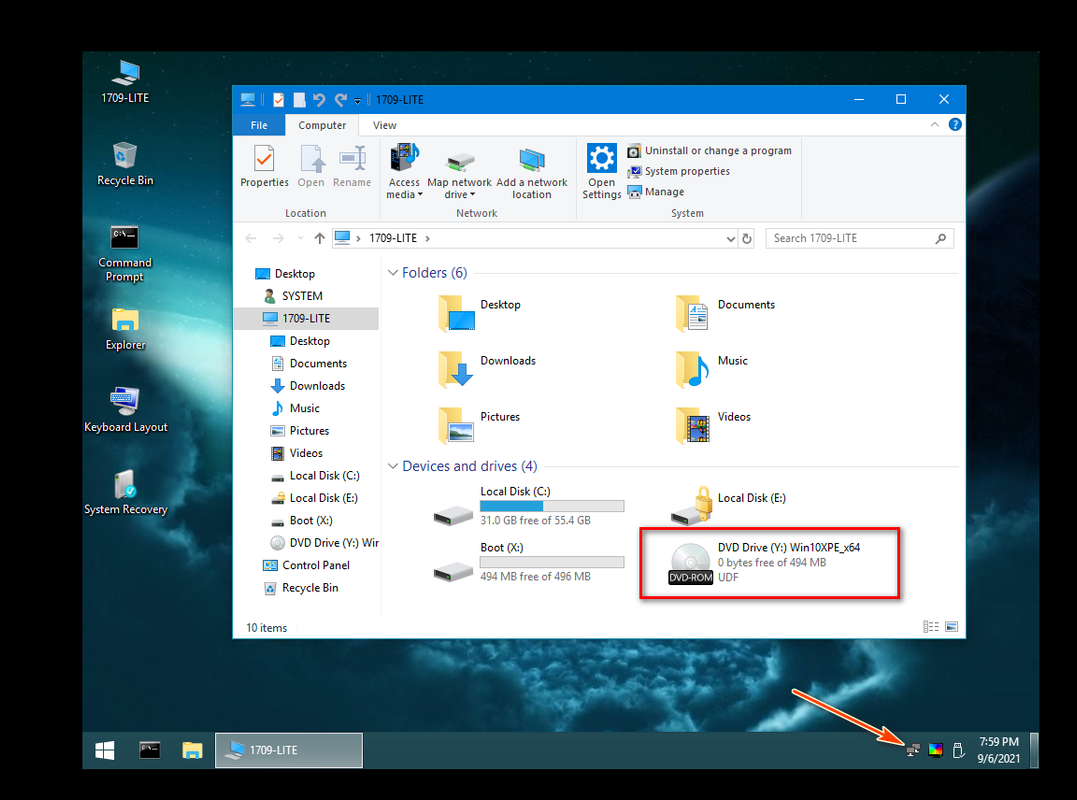1077x800 pixels.
Task: Go up one level with Up arrow
Action: point(319,238)
